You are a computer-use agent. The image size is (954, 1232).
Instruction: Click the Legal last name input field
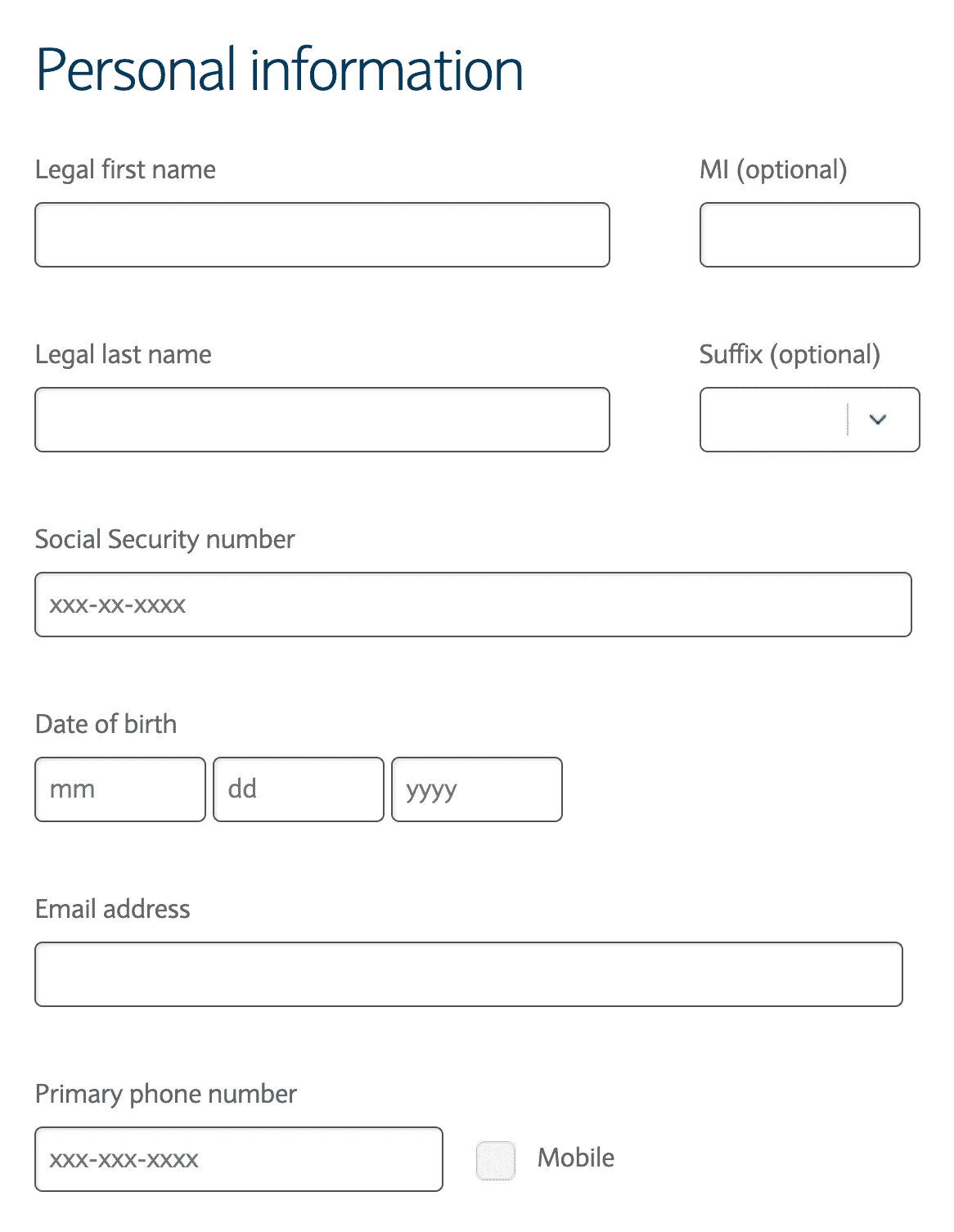322,420
